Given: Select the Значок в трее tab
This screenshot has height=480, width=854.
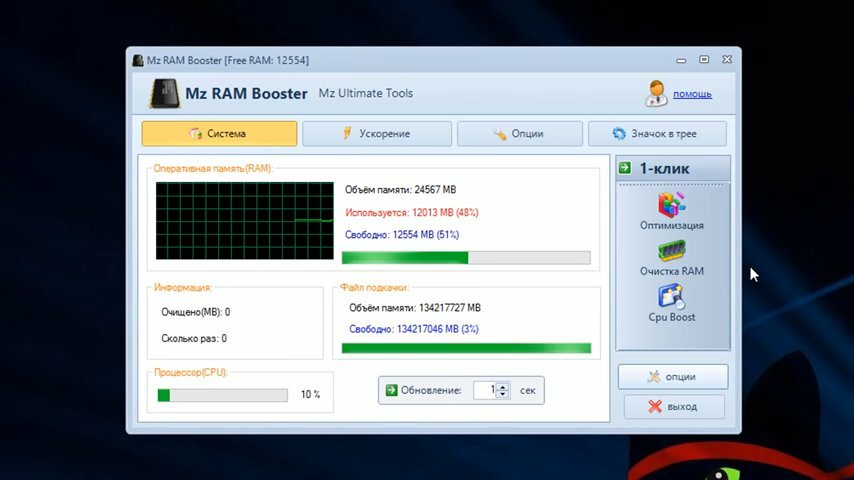Looking at the screenshot, I should (x=657, y=133).
